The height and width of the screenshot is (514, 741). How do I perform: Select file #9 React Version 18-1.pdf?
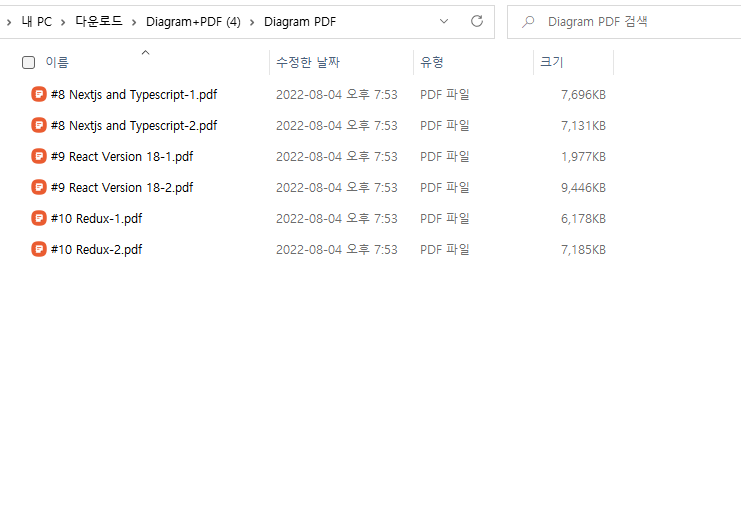122,156
